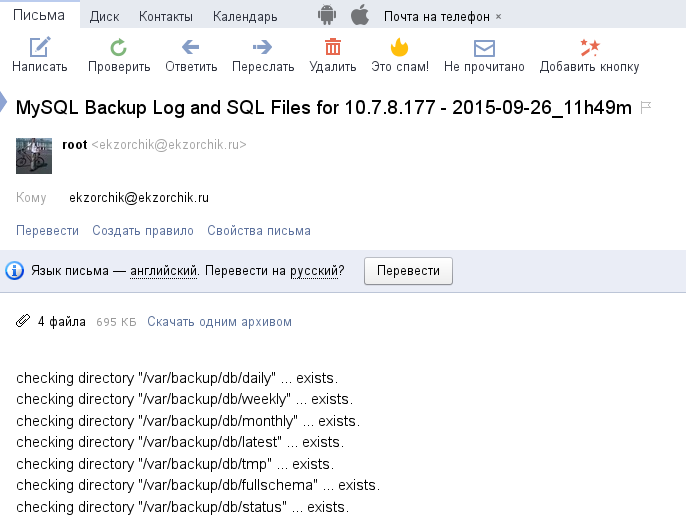Image resolution: width=686 pixels, height=520 pixels.
Task: Click the gray Перевести button
Action: (x=408, y=271)
